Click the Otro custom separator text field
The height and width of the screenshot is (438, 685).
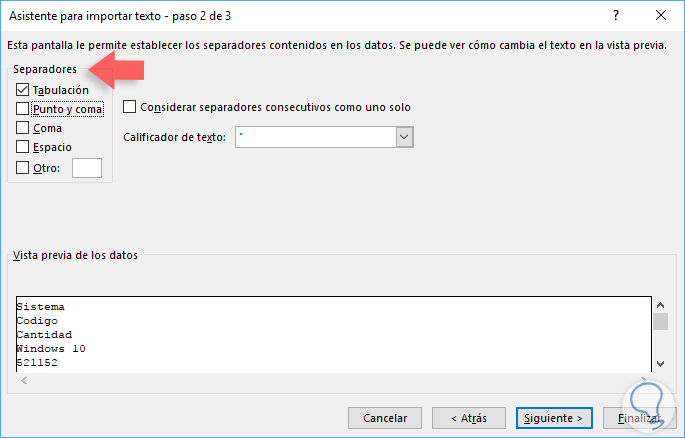point(87,168)
